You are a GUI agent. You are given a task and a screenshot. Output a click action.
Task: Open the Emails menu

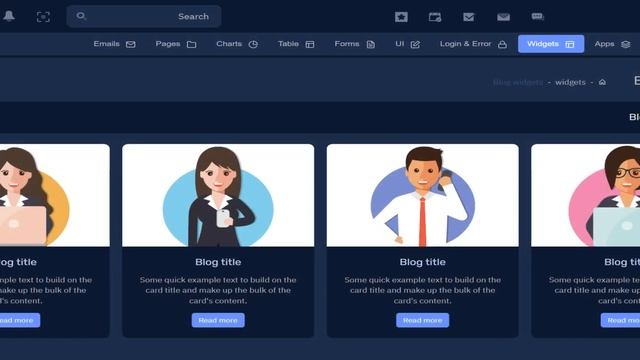tap(114, 44)
